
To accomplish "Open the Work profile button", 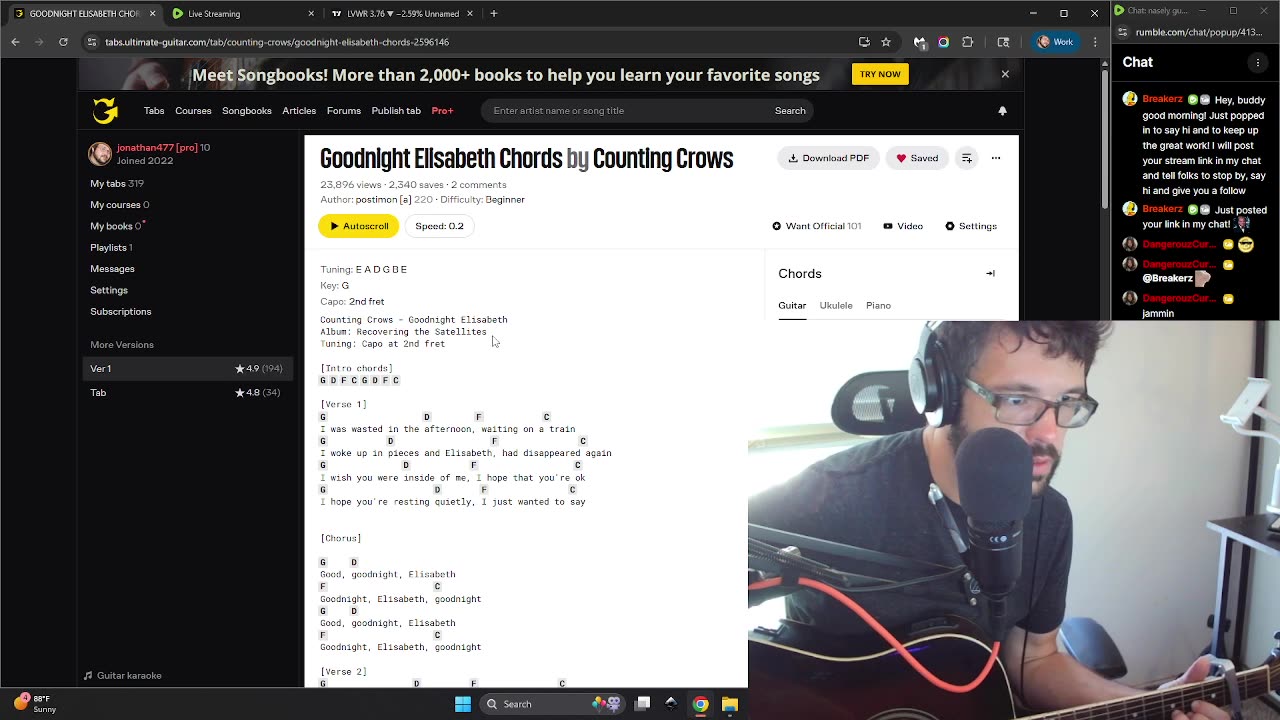I will pyautogui.click(x=1056, y=42).
